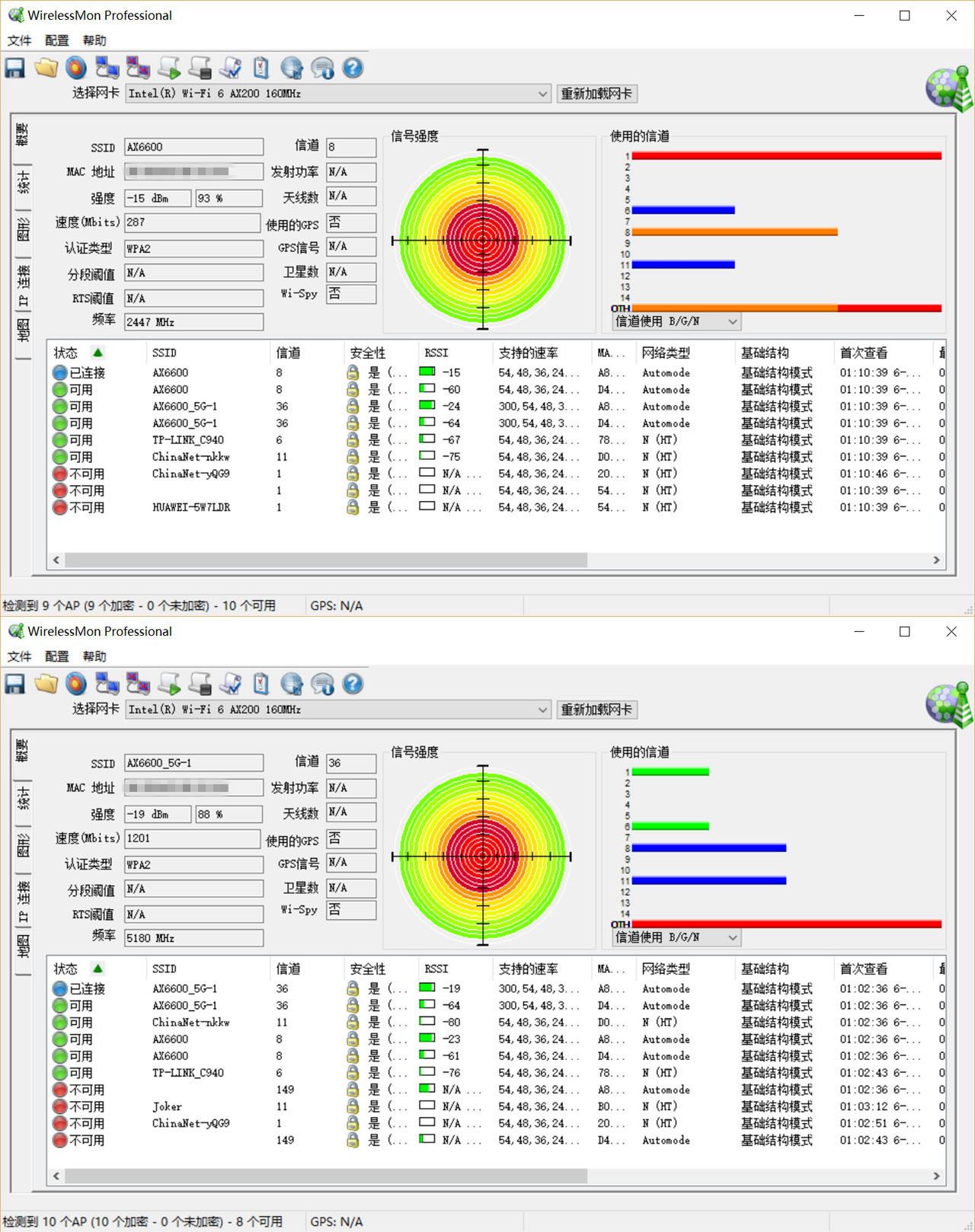
Task: Click the globe icon in the 5180 MHz window toolbar
Action: click(x=292, y=685)
